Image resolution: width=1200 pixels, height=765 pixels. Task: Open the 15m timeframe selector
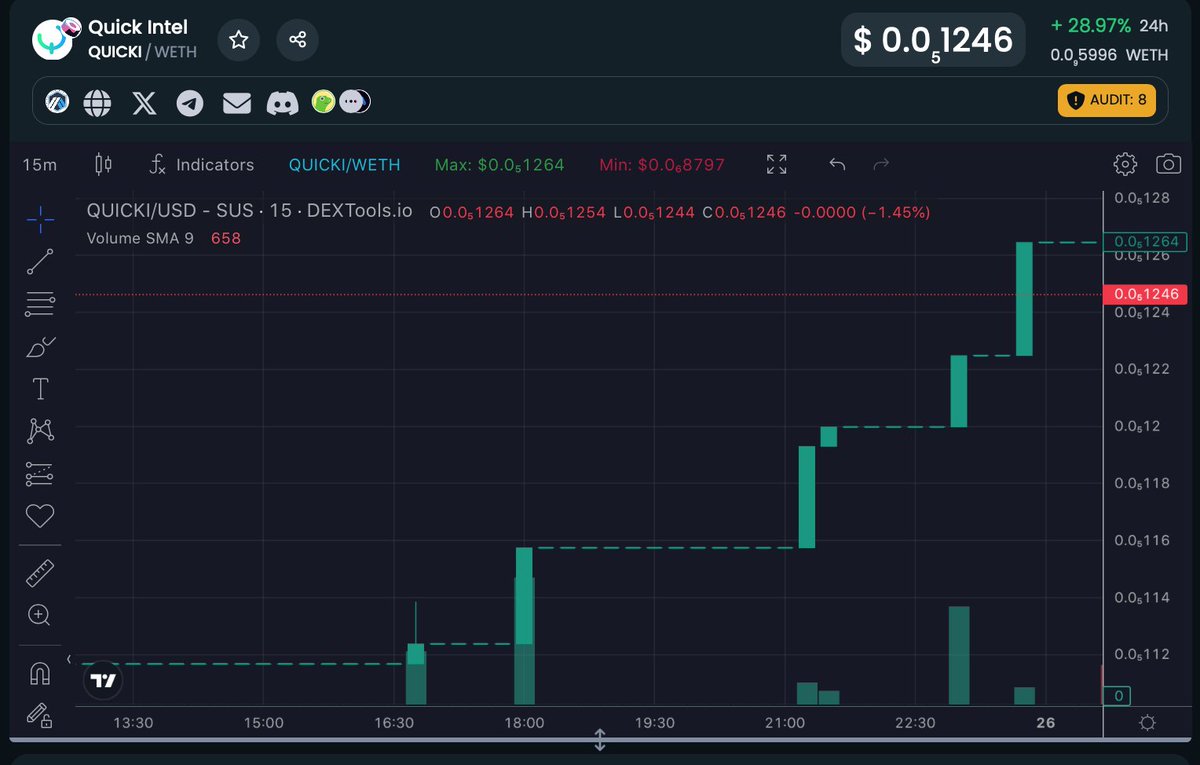coord(40,165)
